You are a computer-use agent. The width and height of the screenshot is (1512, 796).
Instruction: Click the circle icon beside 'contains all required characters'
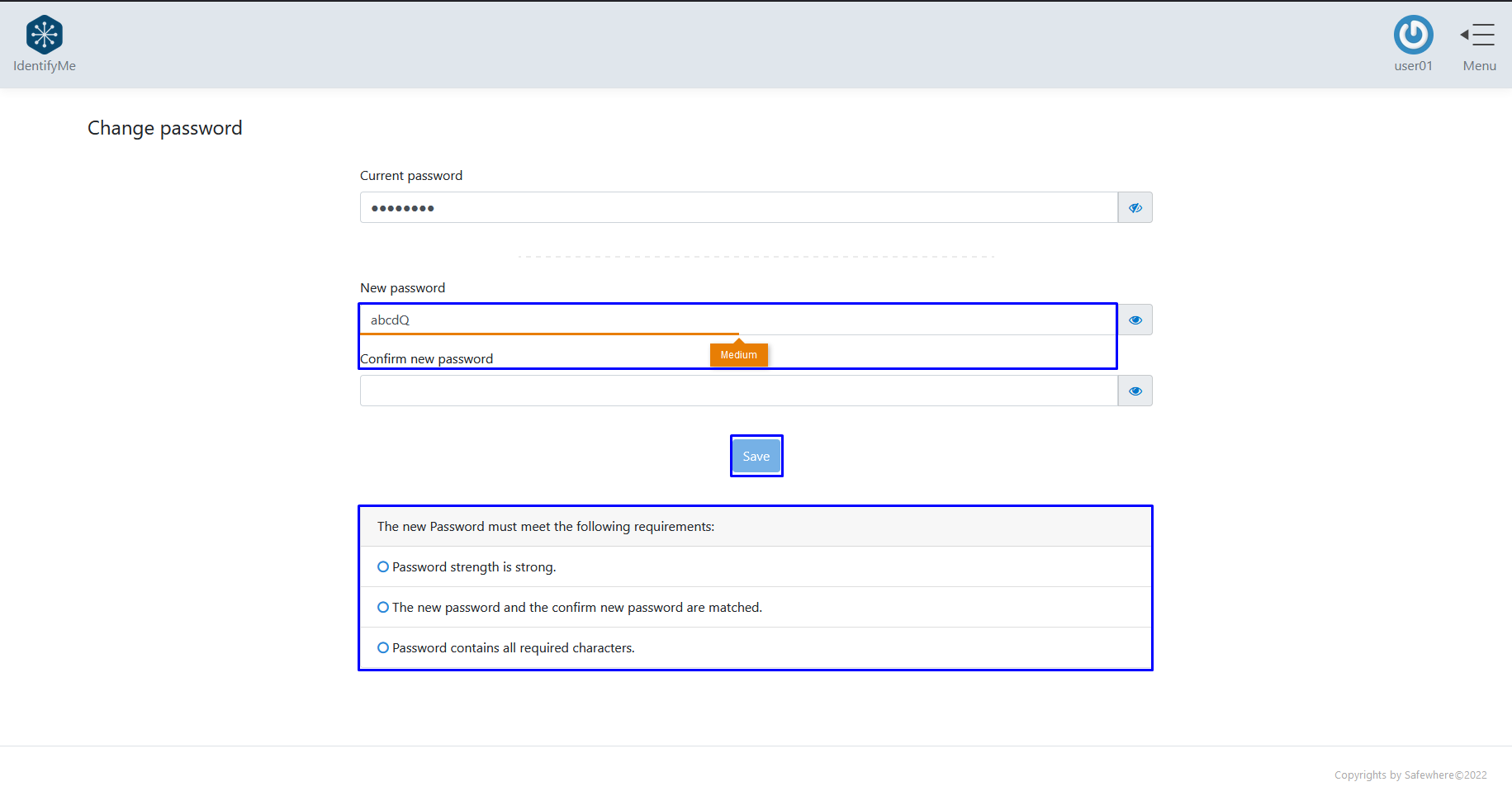(x=383, y=647)
